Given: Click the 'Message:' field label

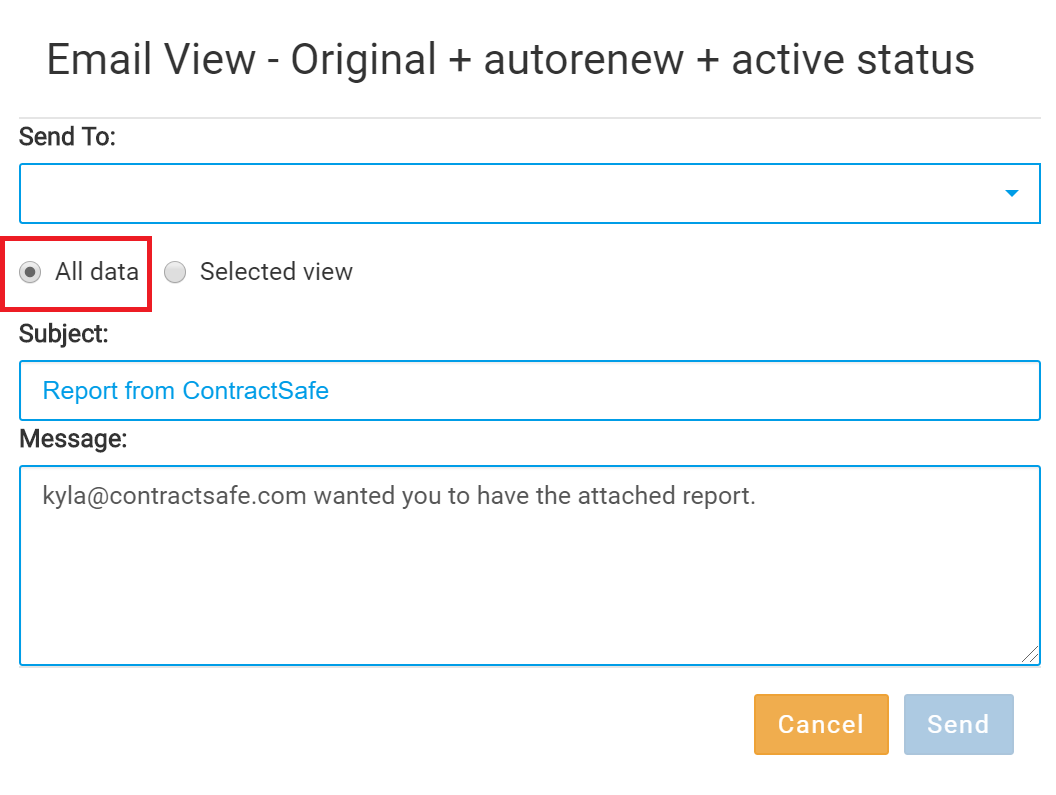Looking at the screenshot, I should pyautogui.click(x=73, y=439).
